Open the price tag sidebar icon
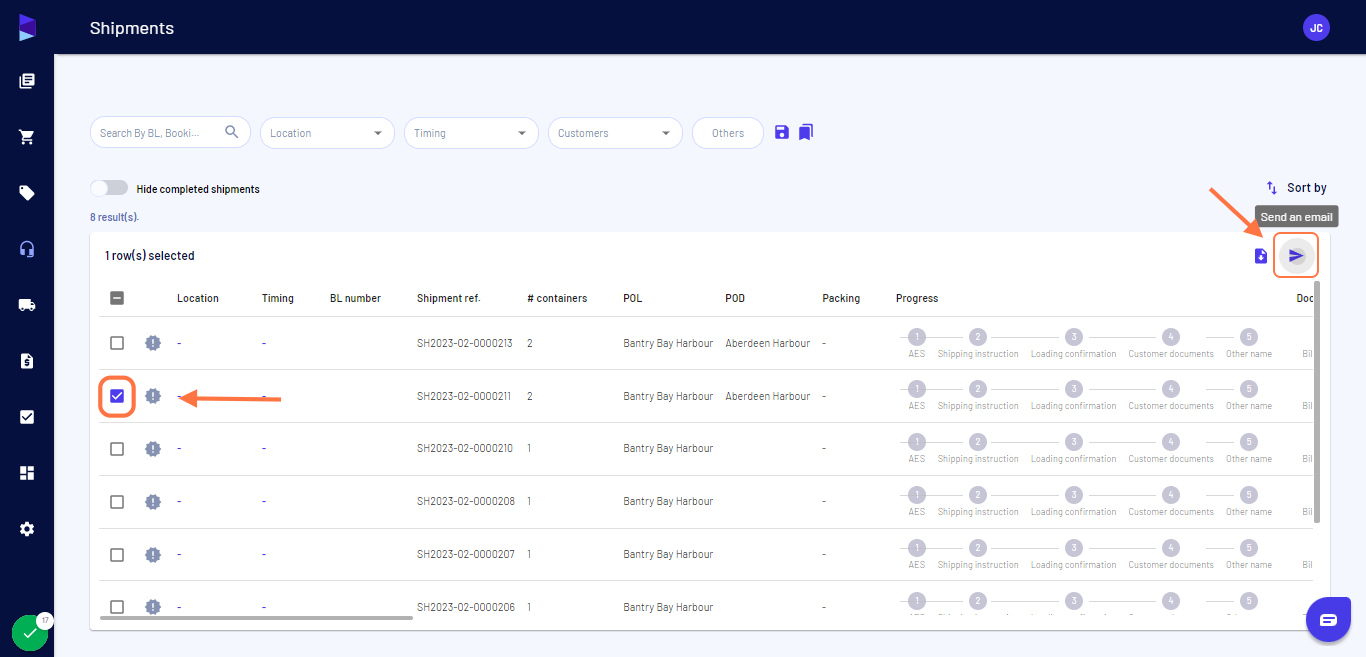The image size is (1366, 657). coord(27,193)
